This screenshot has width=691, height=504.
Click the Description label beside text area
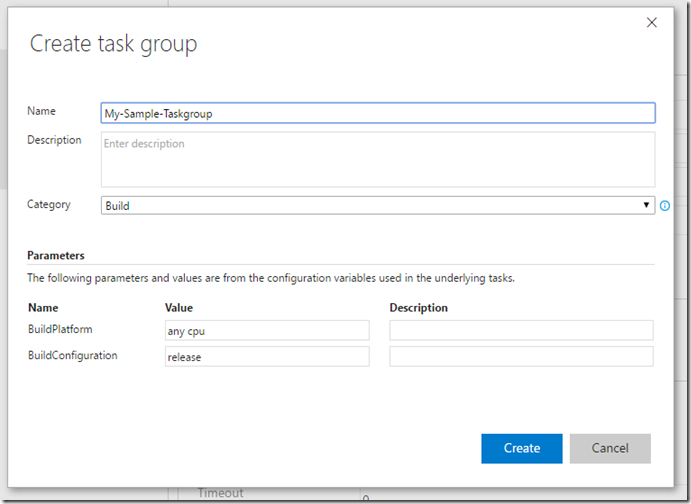(54, 140)
